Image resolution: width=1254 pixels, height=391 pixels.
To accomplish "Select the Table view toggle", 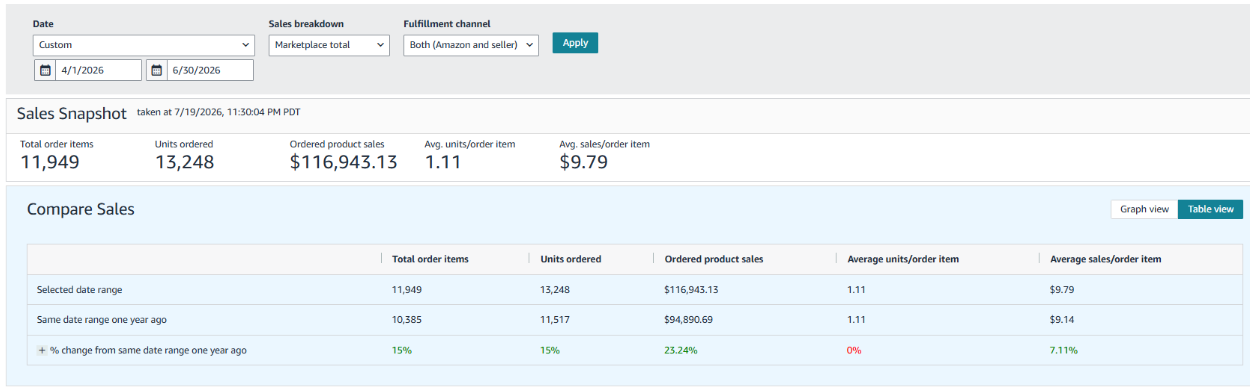I will point(1210,209).
